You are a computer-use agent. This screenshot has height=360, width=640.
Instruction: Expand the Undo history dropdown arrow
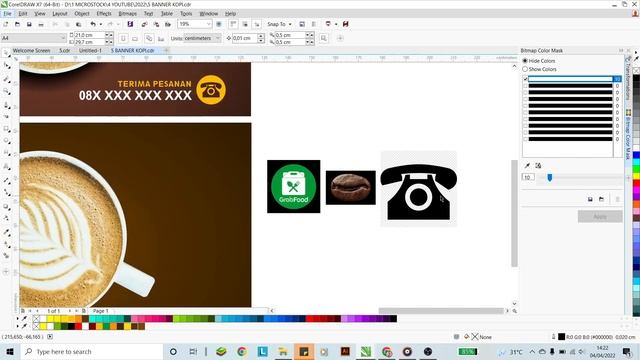point(100,24)
